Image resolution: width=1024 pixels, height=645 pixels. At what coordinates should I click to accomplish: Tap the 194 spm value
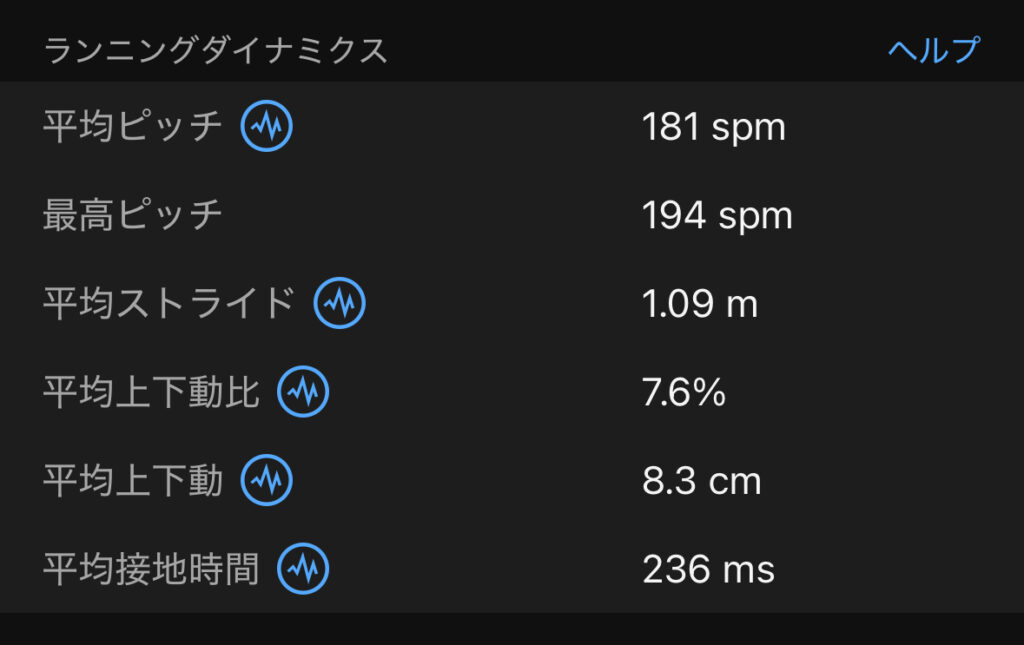tap(717, 216)
